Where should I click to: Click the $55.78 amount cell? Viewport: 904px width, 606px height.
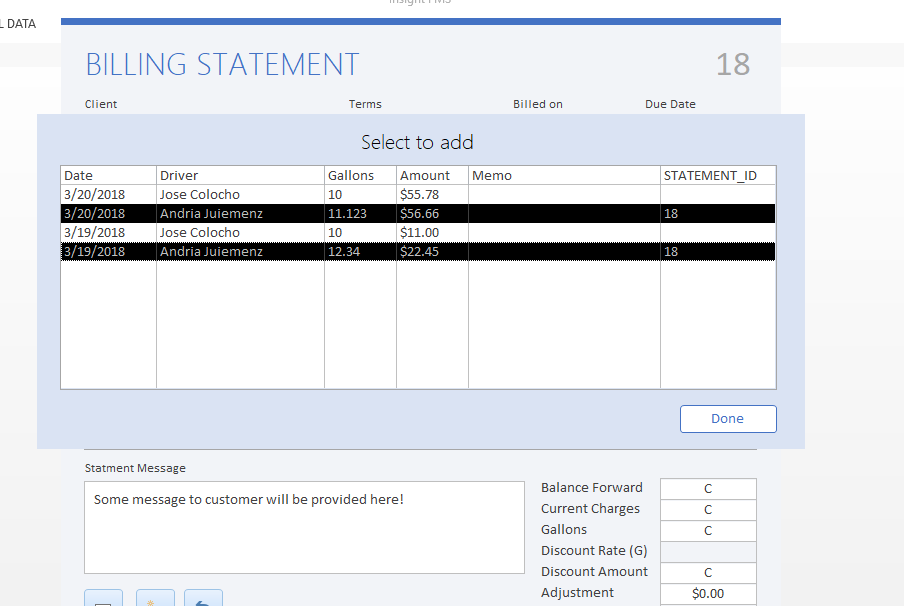[x=432, y=194]
